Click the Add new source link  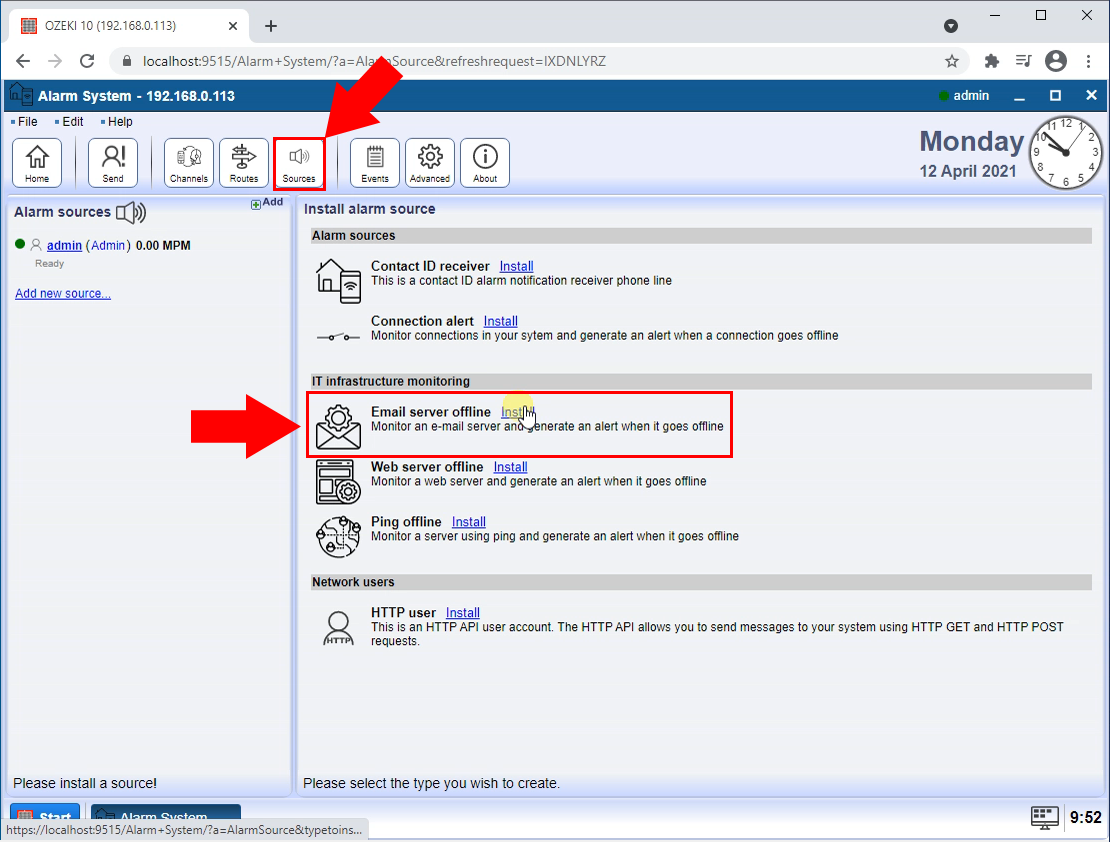[62, 293]
